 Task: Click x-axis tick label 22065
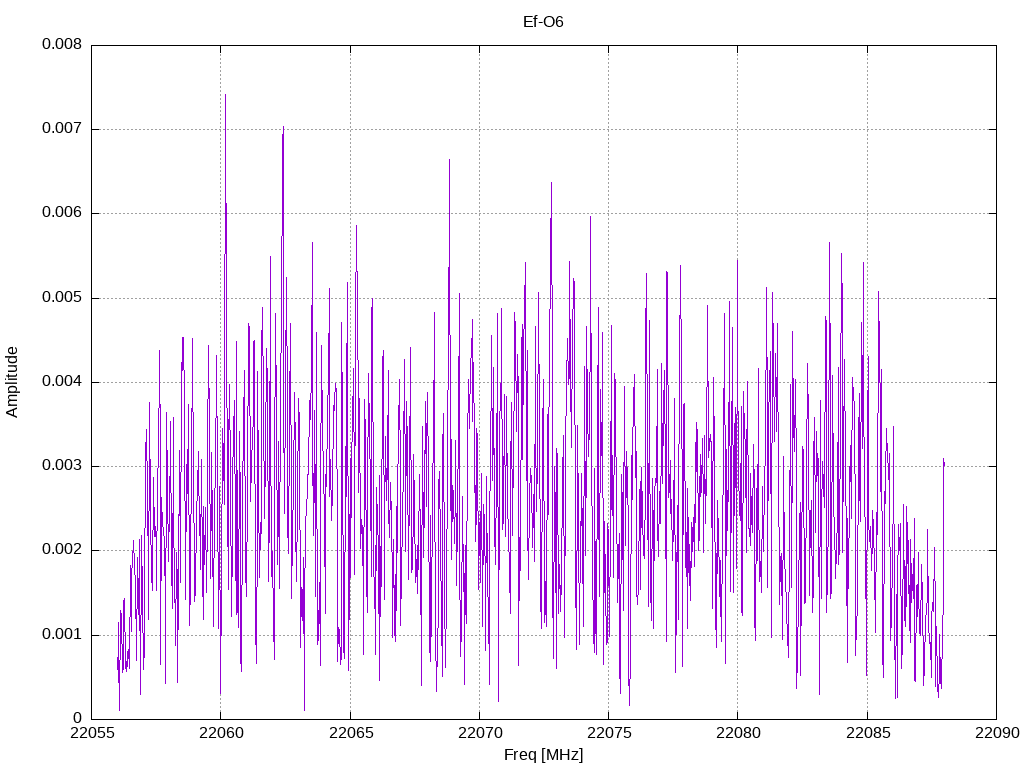click(x=351, y=733)
